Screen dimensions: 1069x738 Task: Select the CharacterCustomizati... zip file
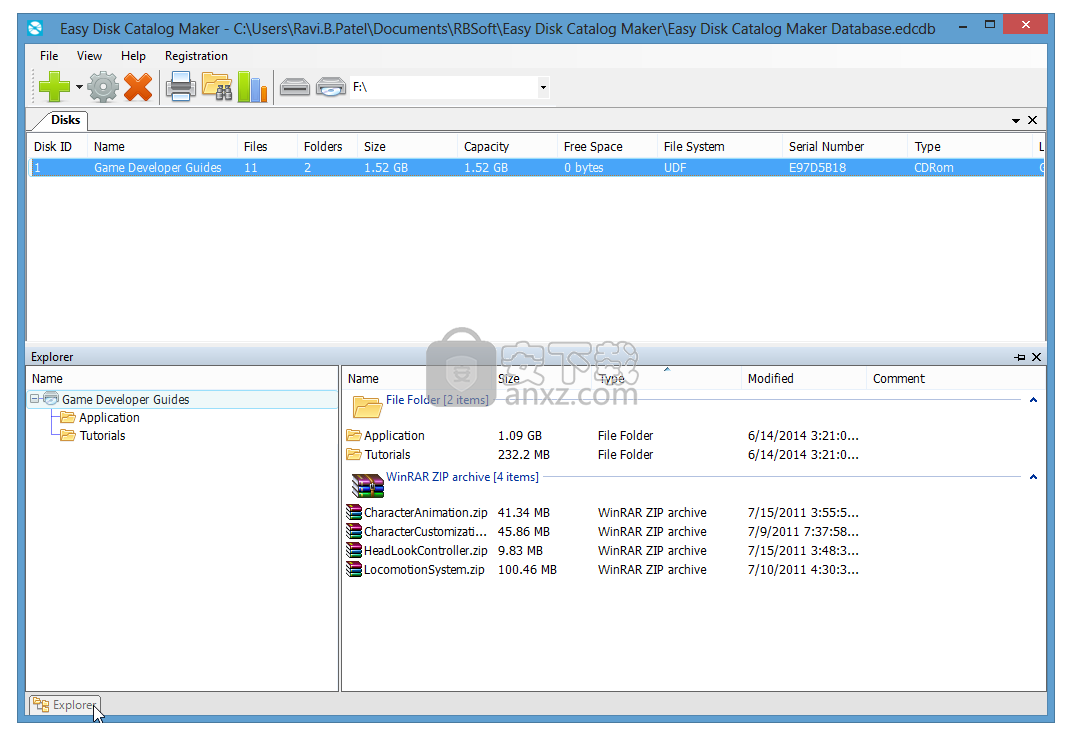tap(425, 532)
